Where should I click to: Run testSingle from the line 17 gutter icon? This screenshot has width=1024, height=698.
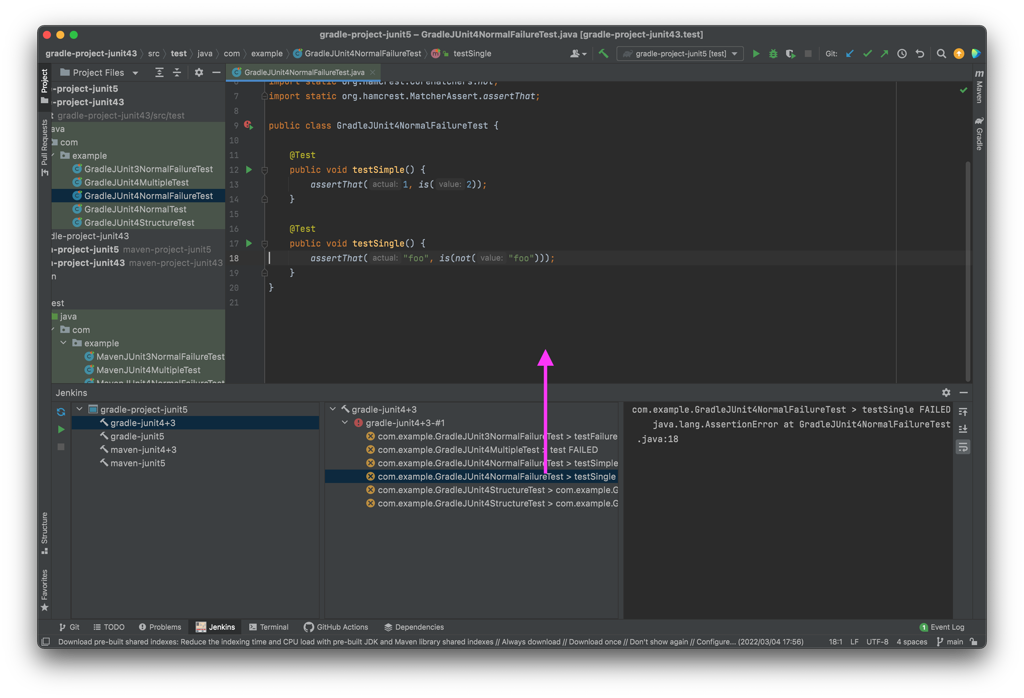tap(249, 244)
